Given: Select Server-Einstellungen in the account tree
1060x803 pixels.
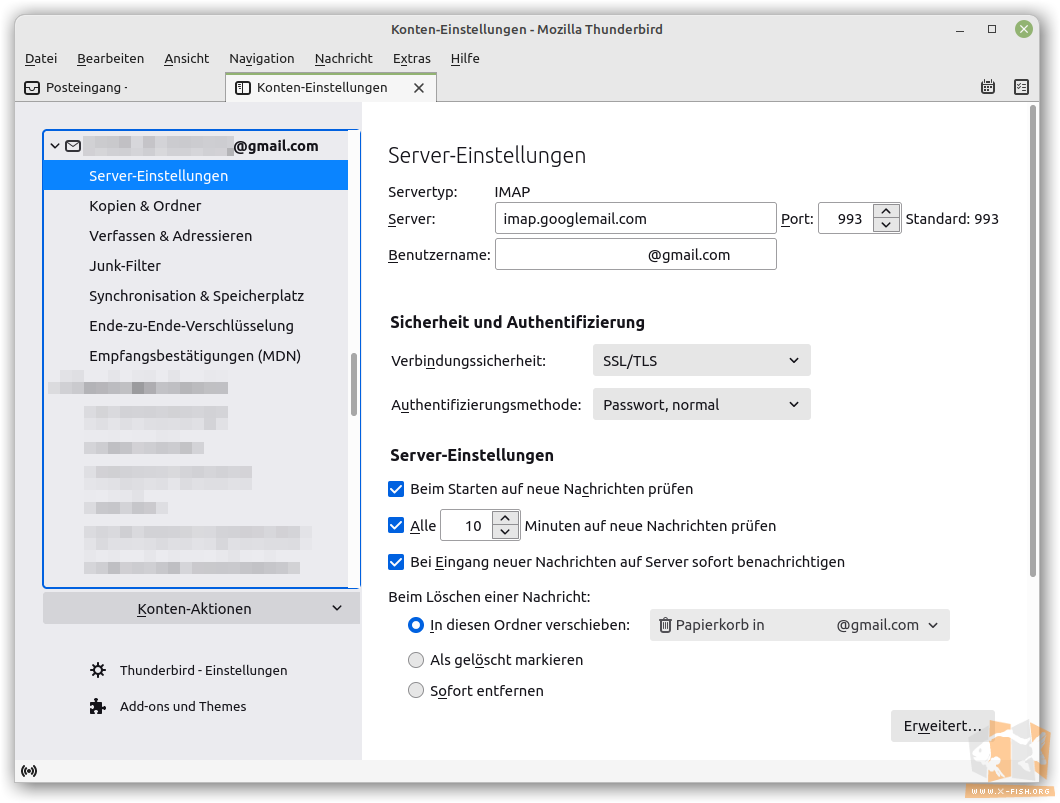Looking at the screenshot, I should pyautogui.click(x=196, y=176).
